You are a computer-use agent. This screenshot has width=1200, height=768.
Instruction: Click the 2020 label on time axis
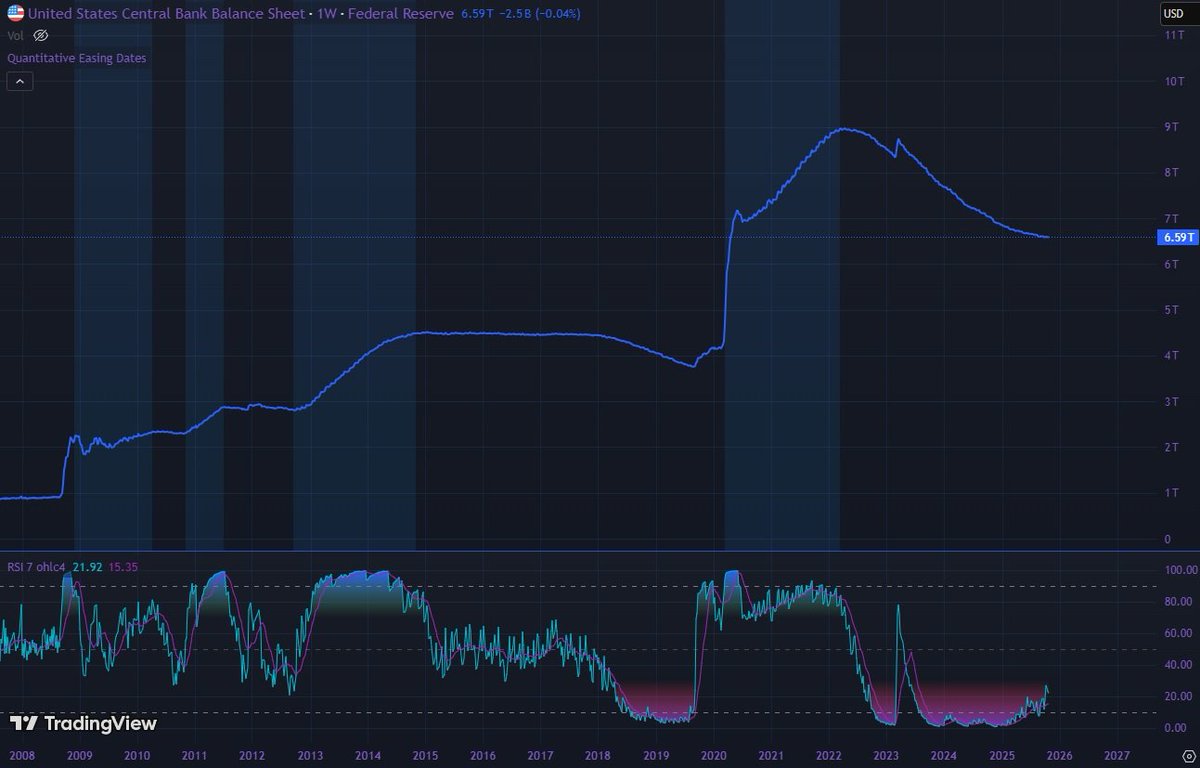[x=714, y=754]
